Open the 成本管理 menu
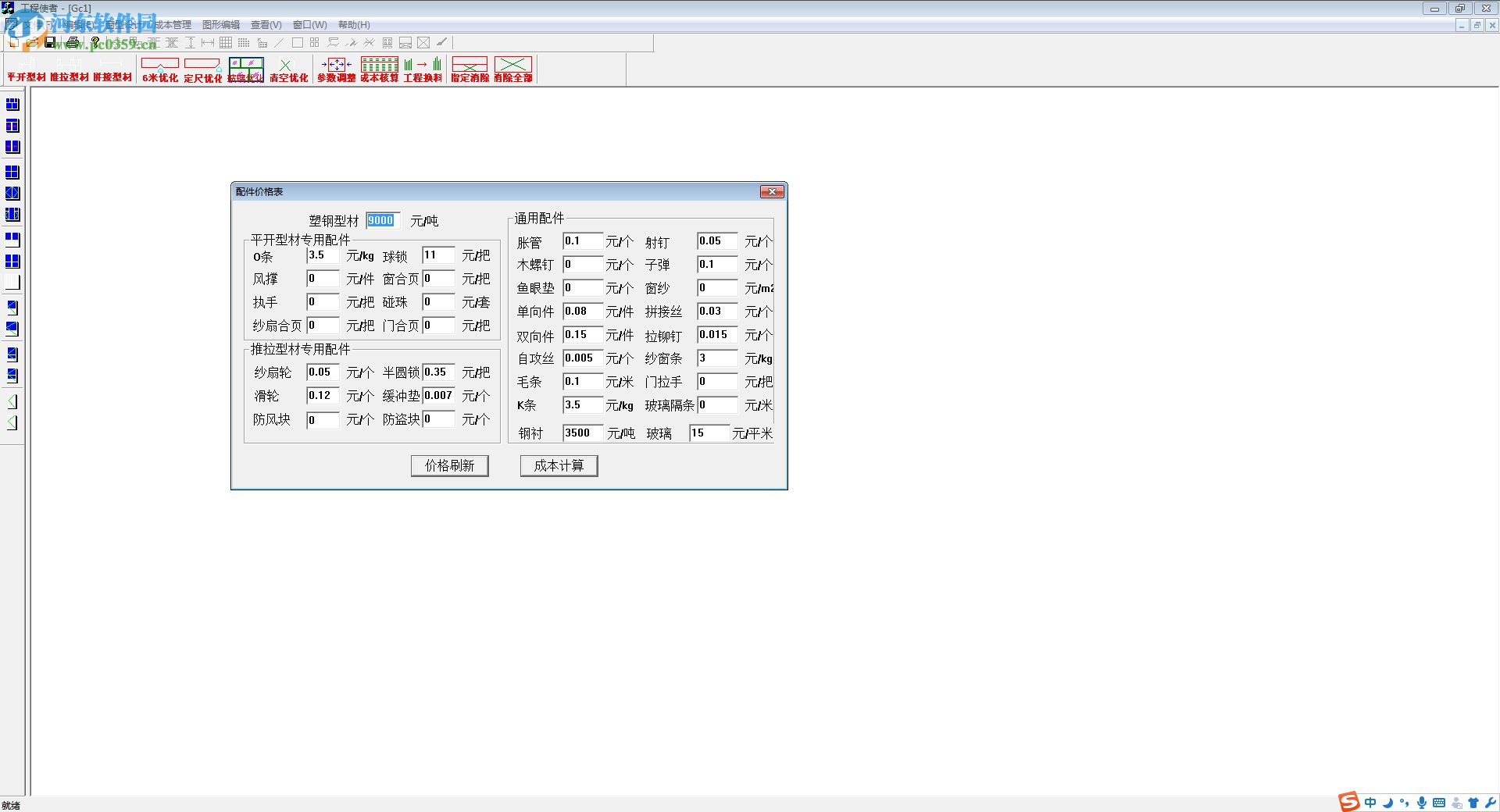This screenshot has width=1500, height=812. tap(173, 25)
